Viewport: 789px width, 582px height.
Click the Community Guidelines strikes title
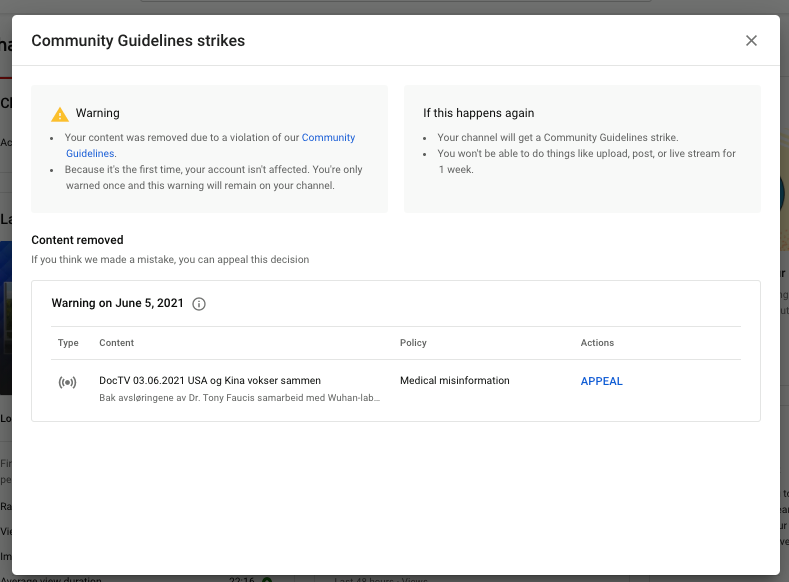(x=138, y=41)
